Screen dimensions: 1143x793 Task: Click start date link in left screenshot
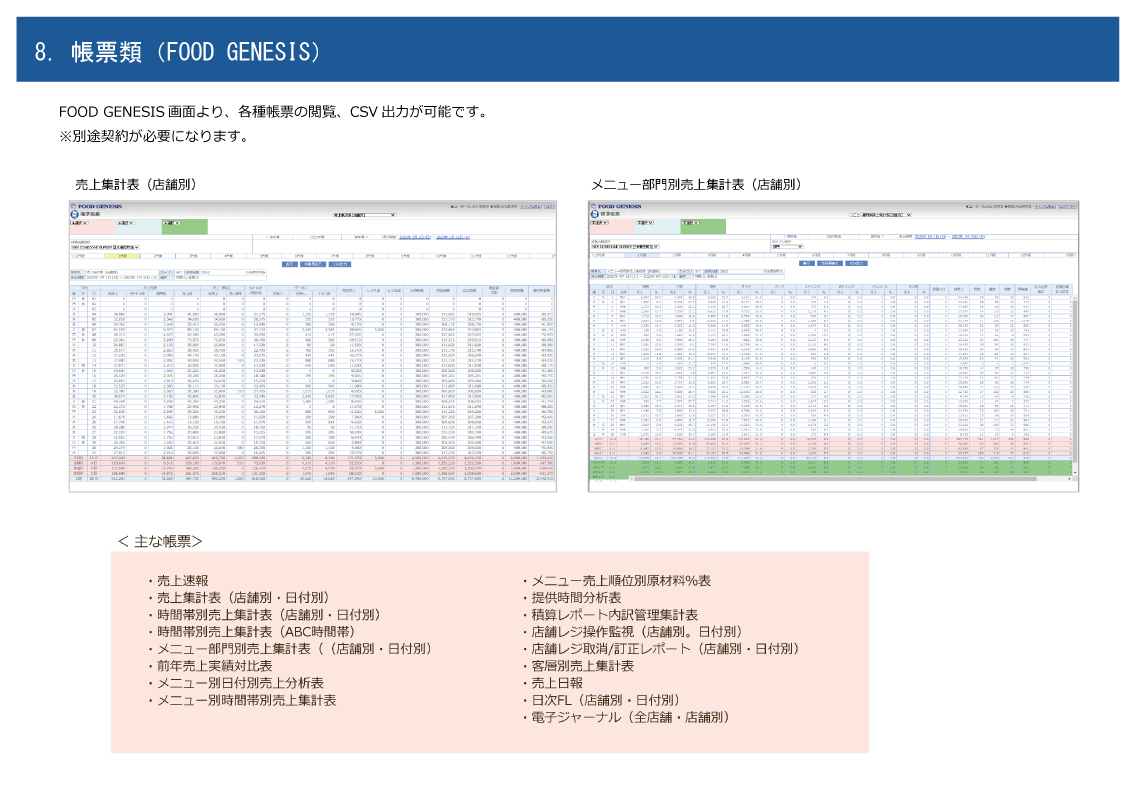point(415,237)
